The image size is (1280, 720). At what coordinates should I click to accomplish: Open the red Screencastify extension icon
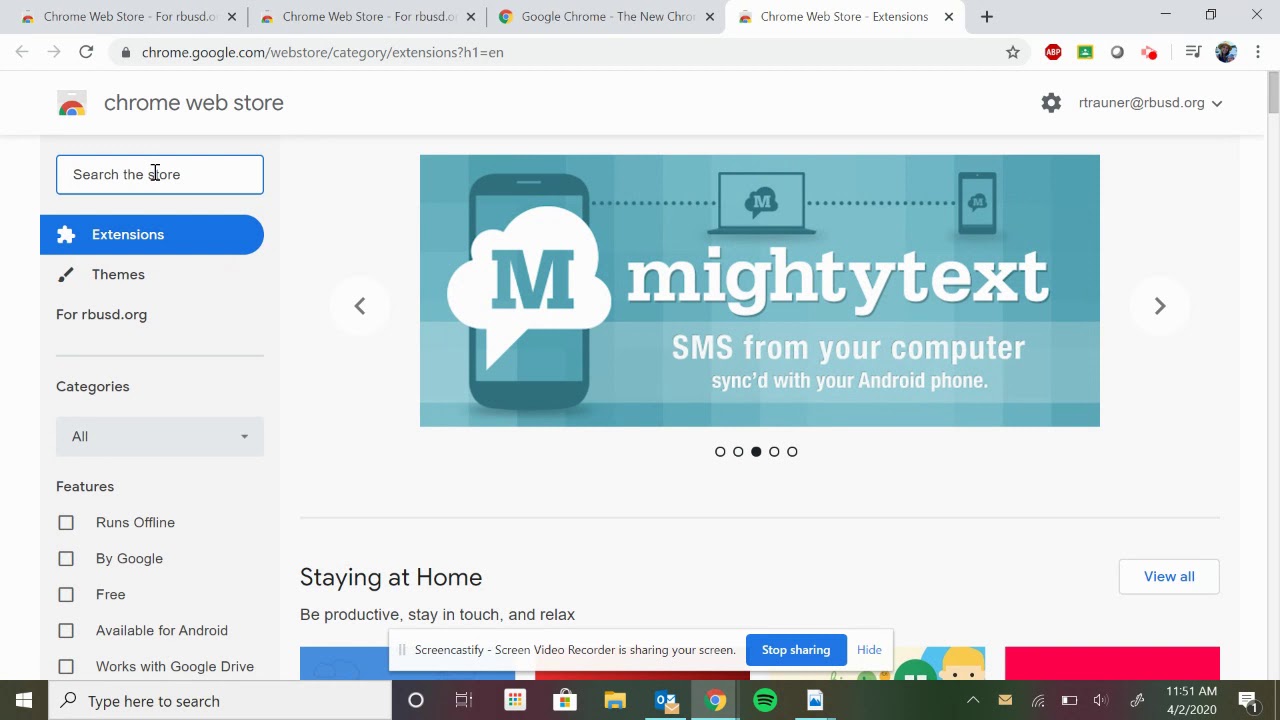pos(1149,52)
